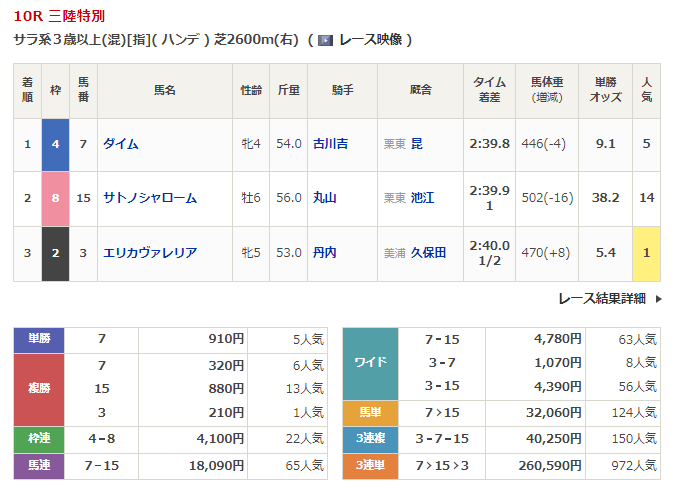
Task: Open trainer 池江 stable page
Action: [422, 198]
